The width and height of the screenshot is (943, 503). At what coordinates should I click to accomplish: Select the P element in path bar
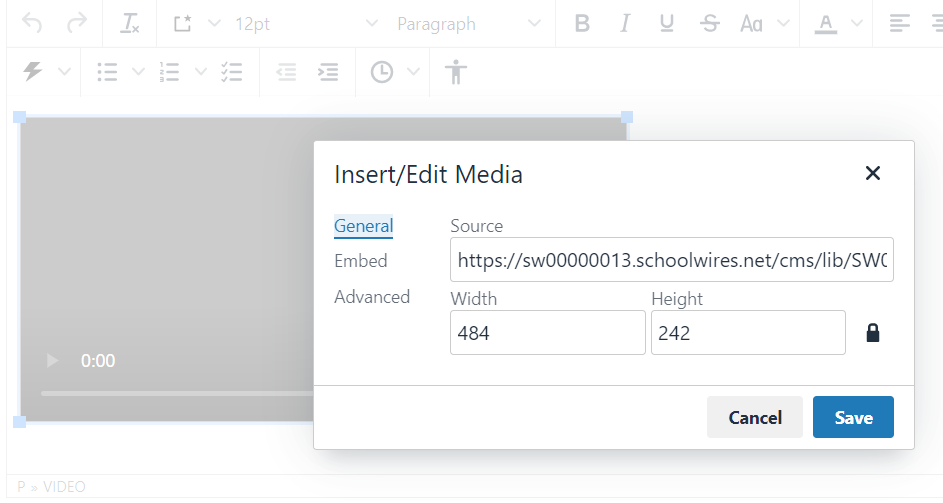point(22,486)
